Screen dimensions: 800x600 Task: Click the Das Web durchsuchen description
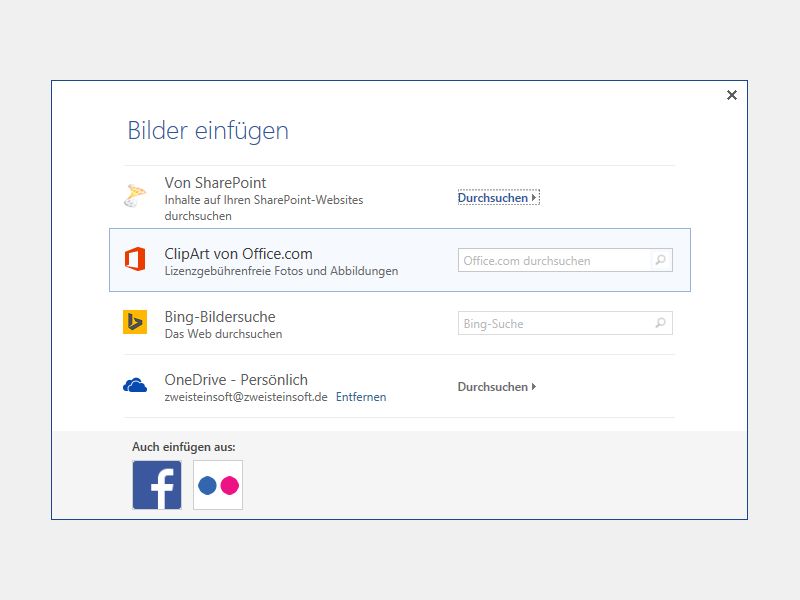(223, 334)
